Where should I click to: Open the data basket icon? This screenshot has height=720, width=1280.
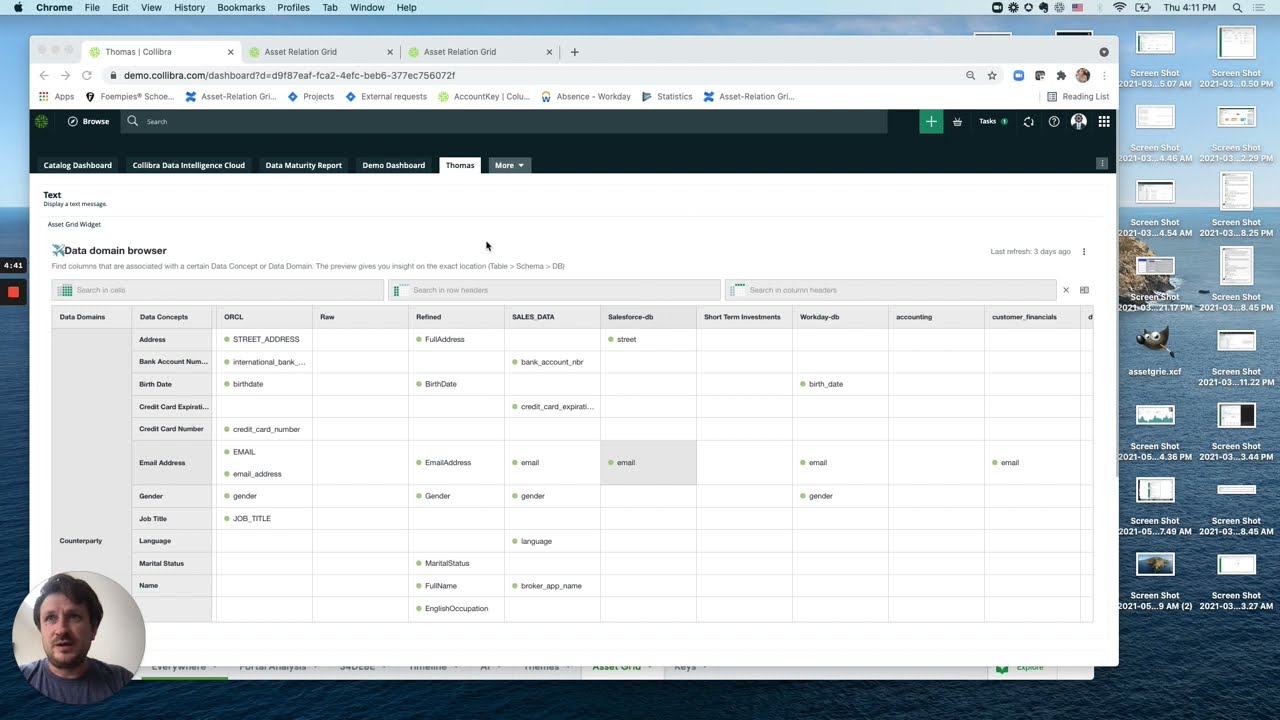pos(957,121)
